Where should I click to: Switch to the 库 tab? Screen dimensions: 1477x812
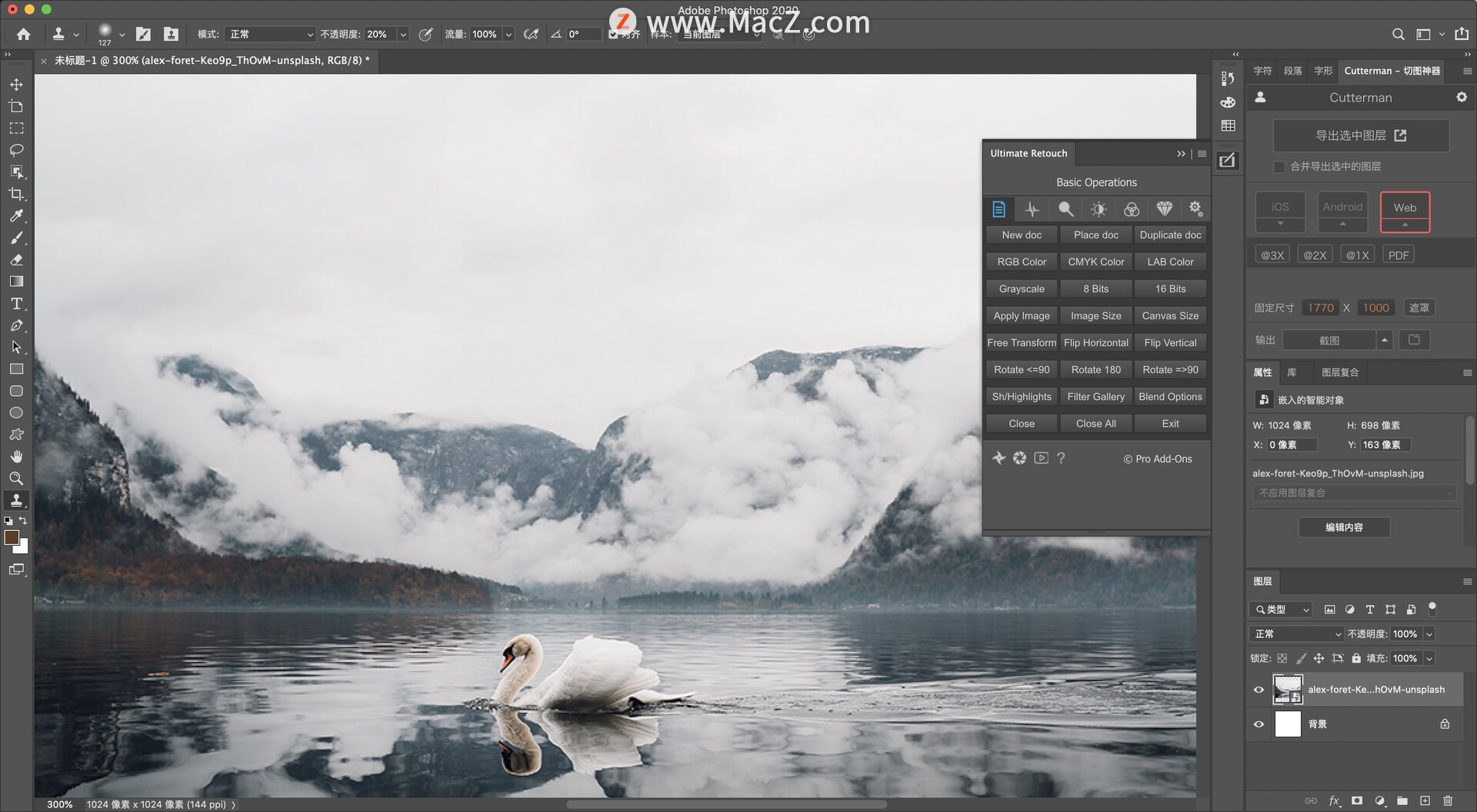click(x=1292, y=372)
